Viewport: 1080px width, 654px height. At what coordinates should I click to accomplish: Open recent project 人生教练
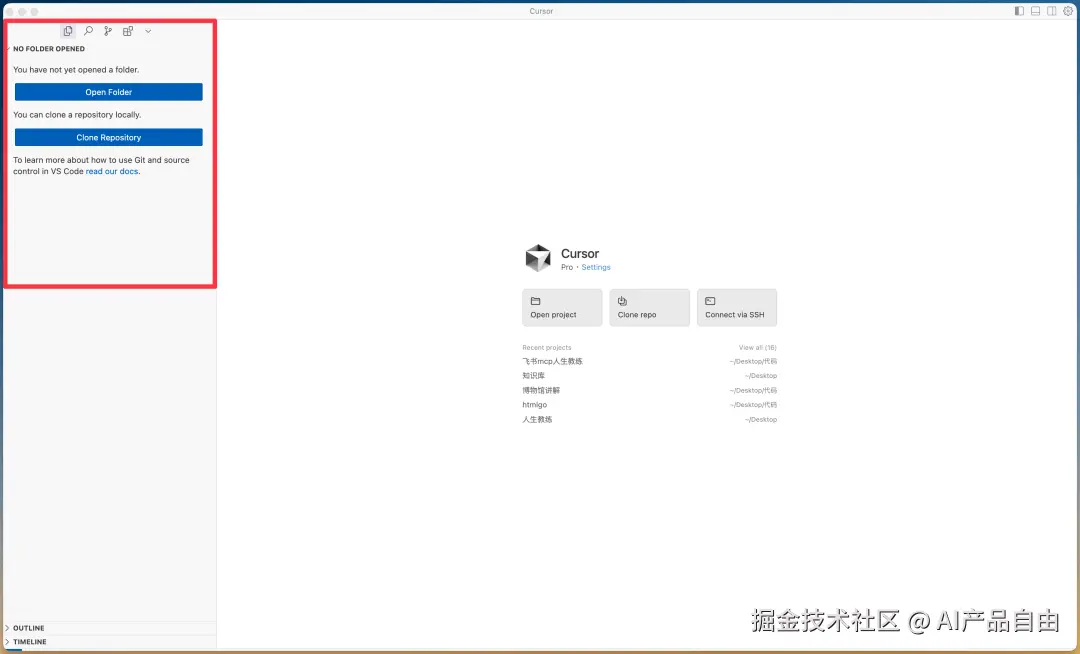[x=650, y=419]
